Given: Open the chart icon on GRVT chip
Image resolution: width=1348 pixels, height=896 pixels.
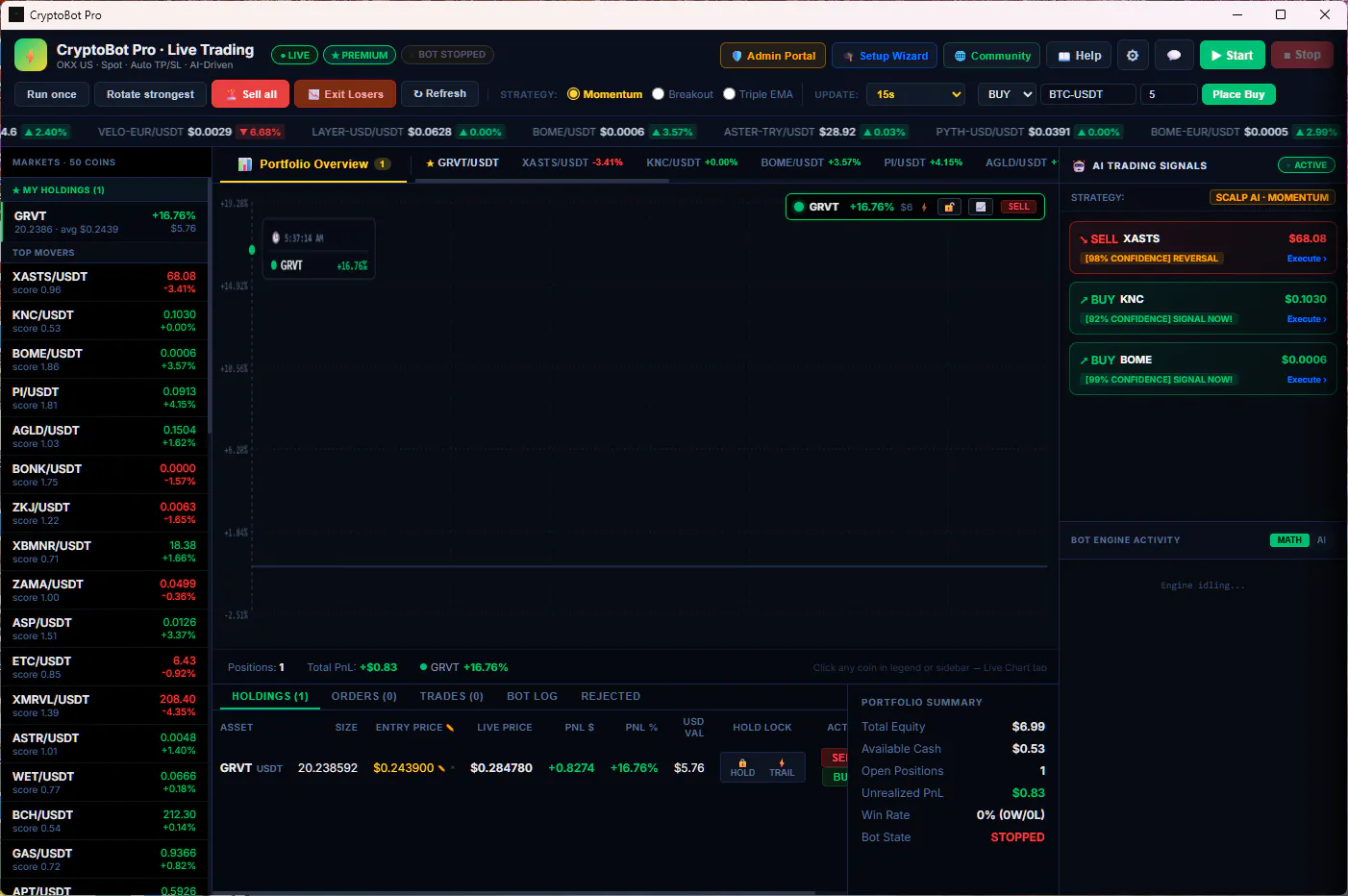Looking at the screenshot, I should (x=981, y=207).
